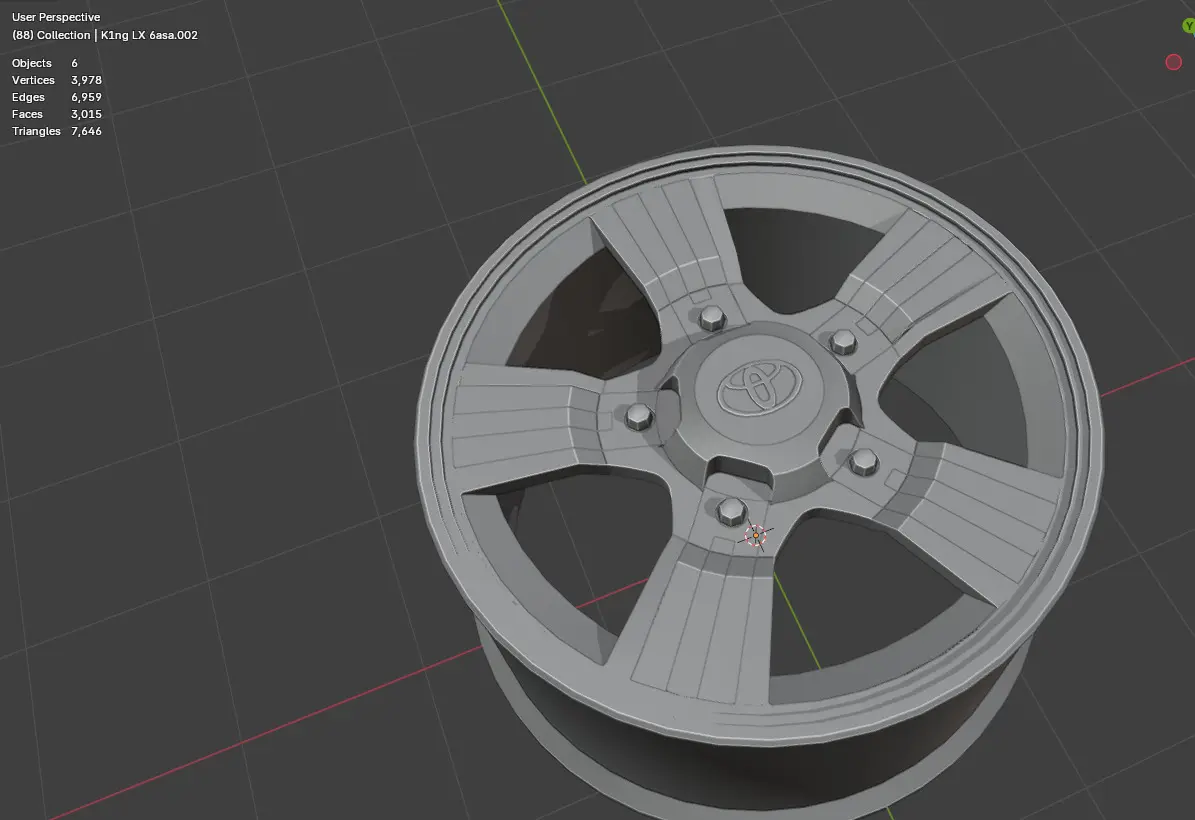Click the "Objects 6" statistics row
The image size is (1195, 820).
[x=45, y=63]
